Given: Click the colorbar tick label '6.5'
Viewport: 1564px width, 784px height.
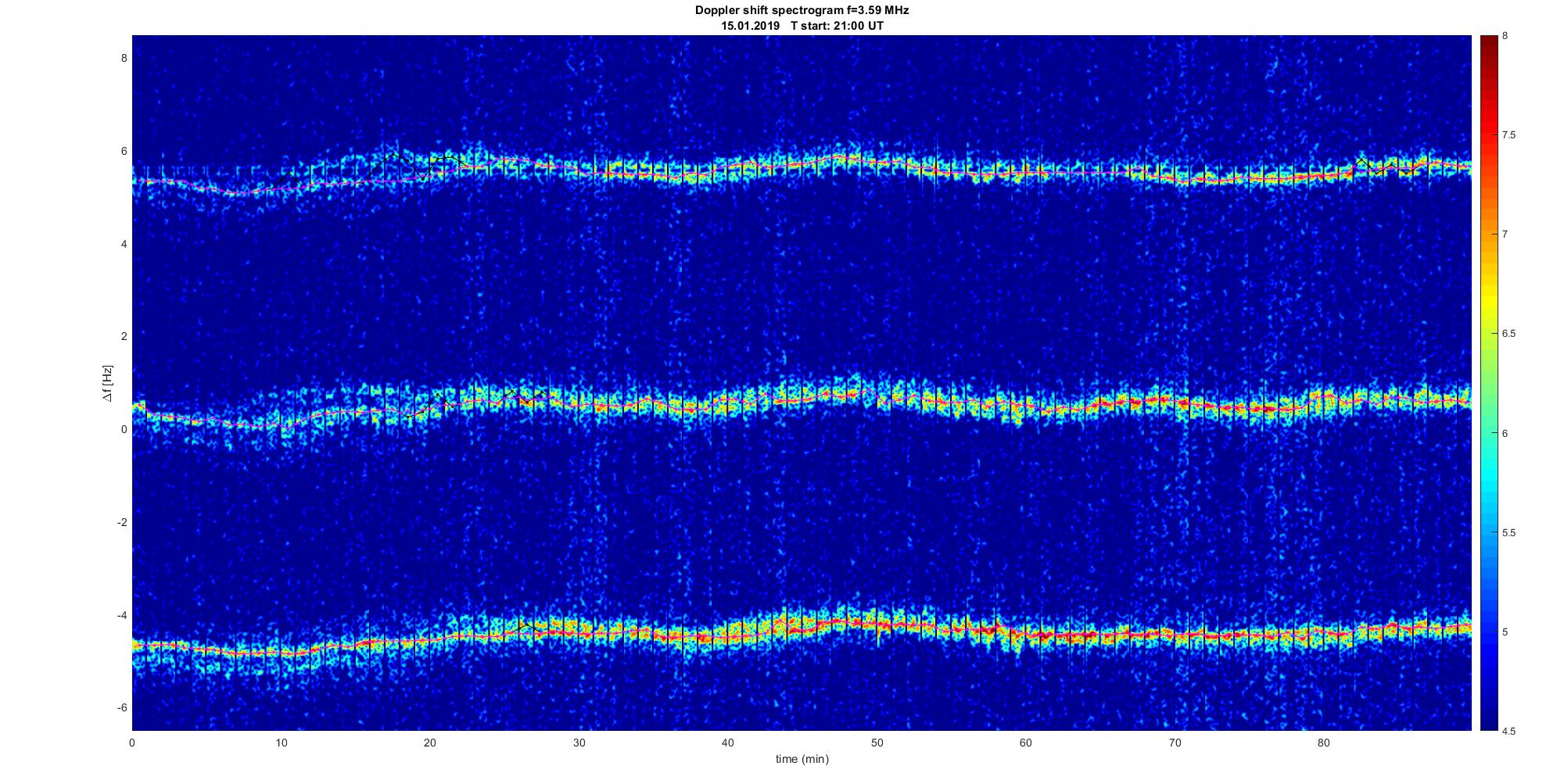Looking at the screenshot, I should [1508, 334].
